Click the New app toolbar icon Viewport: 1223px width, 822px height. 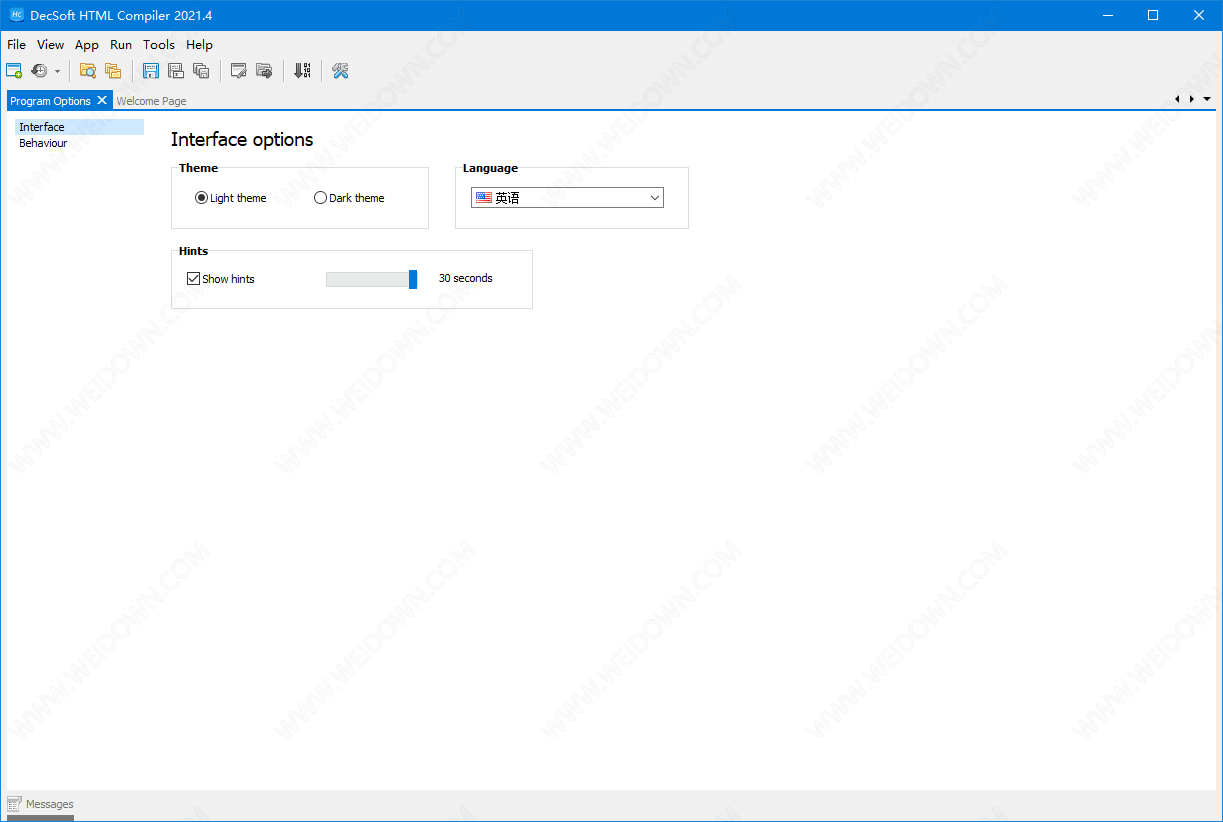click(14, 71)
